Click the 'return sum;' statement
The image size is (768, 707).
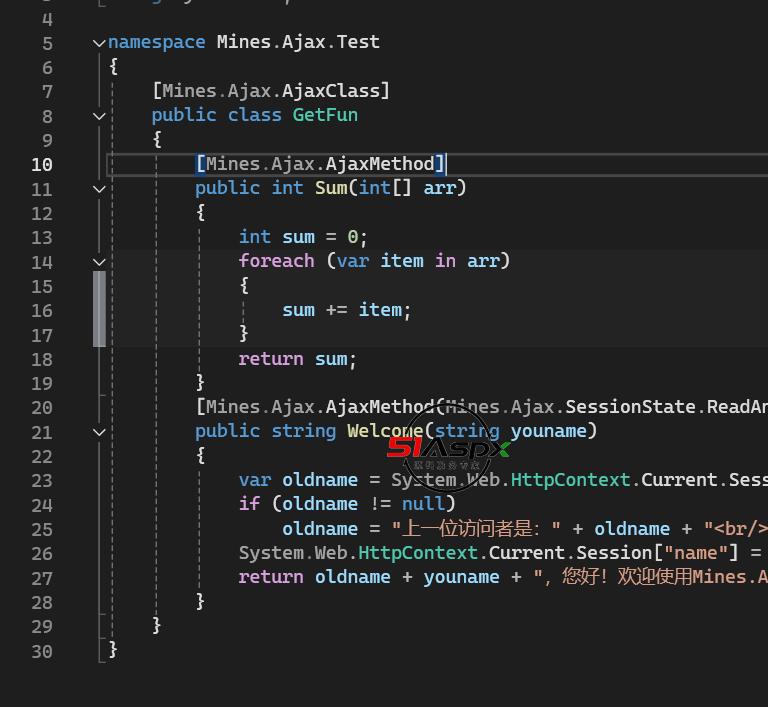(x=297, y=359)
